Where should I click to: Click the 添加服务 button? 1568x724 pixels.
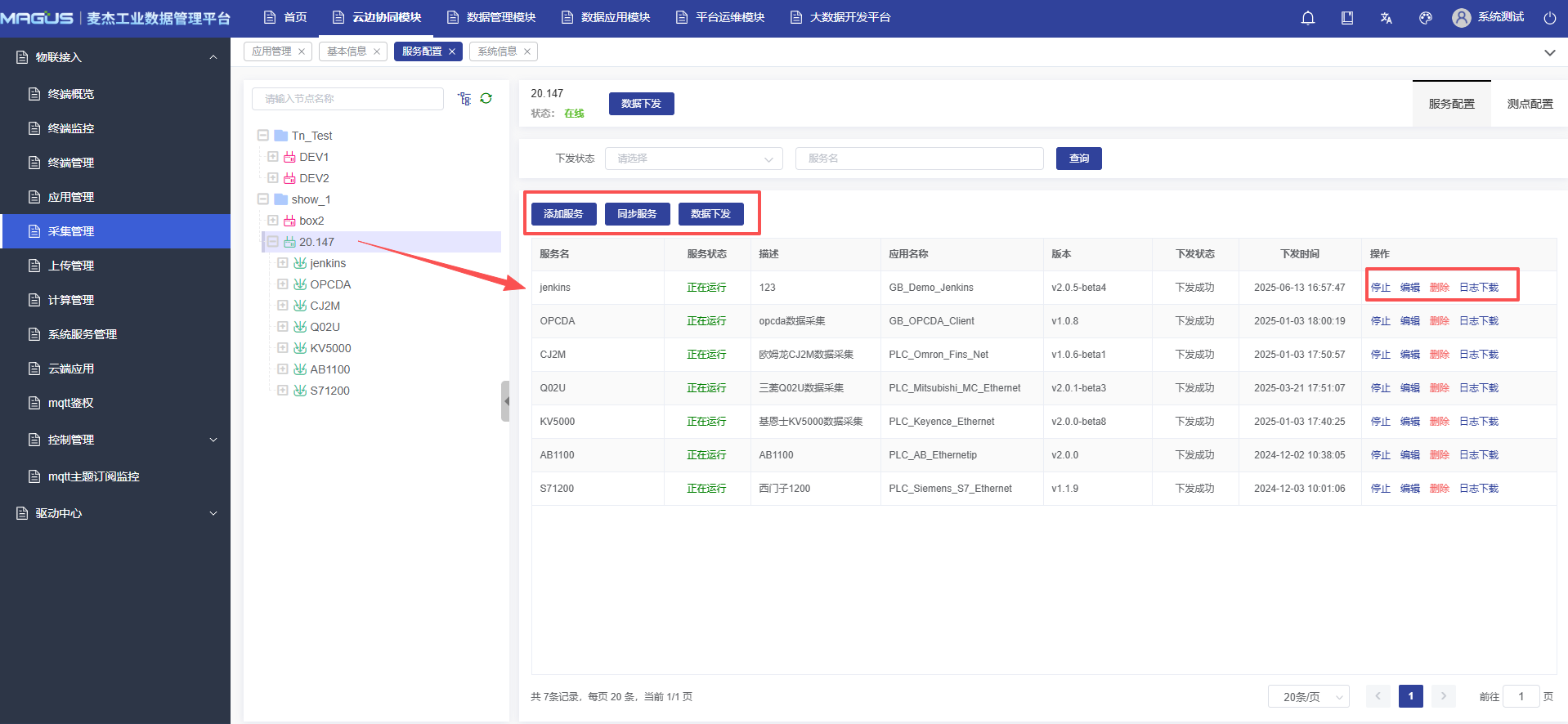[563, 214]
